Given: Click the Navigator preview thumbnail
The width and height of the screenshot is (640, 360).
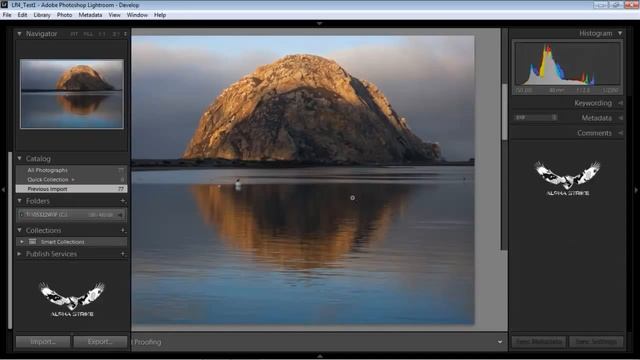Looking at the screenshot, I should coord(72,94).
